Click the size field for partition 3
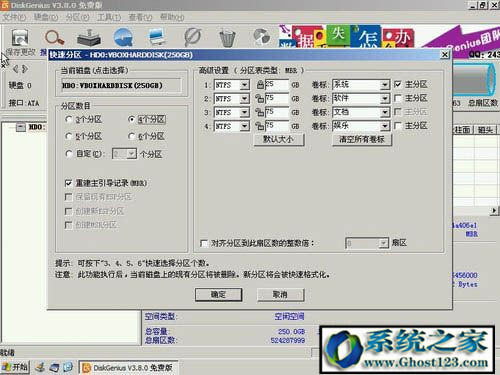 [277, 112]
